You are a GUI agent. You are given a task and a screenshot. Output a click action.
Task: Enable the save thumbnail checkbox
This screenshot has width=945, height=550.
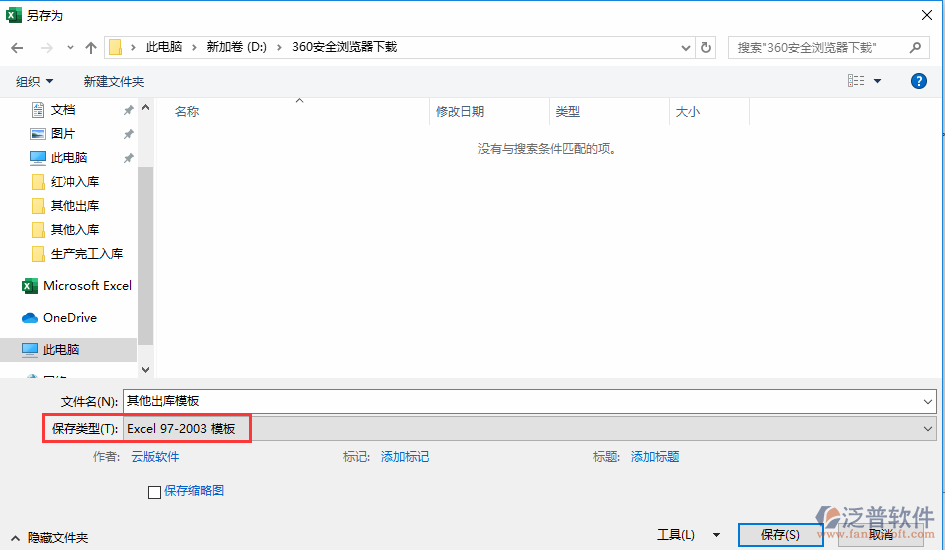click(154, 492)
